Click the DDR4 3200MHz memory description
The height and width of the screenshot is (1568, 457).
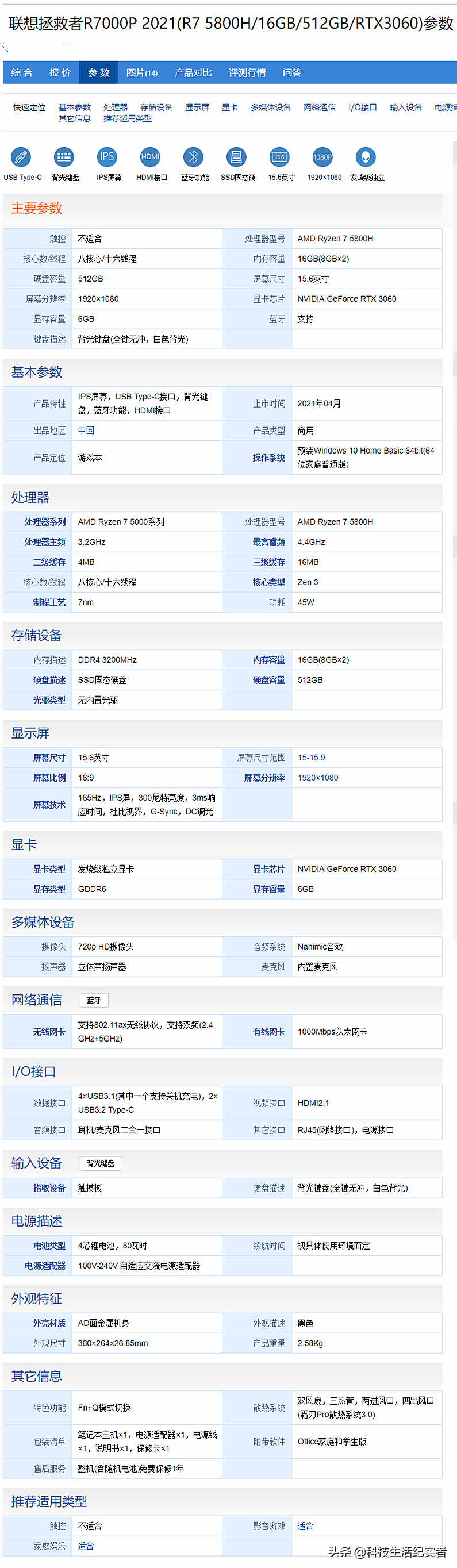point(107,660)
